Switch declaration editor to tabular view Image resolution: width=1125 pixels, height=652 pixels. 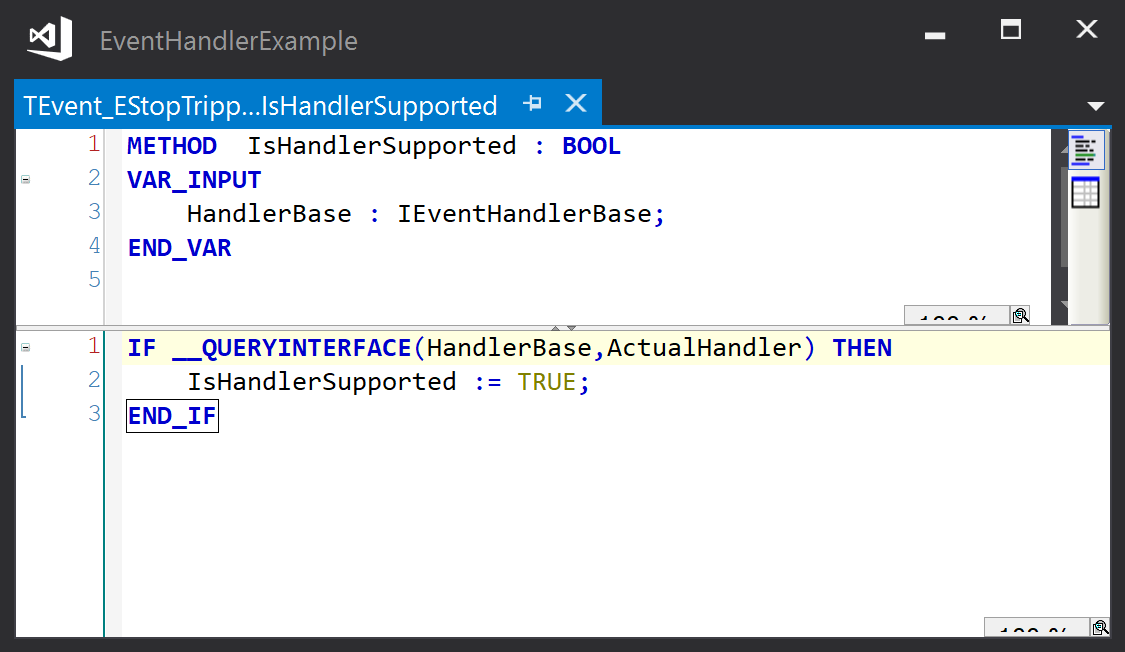point(1086,192)
